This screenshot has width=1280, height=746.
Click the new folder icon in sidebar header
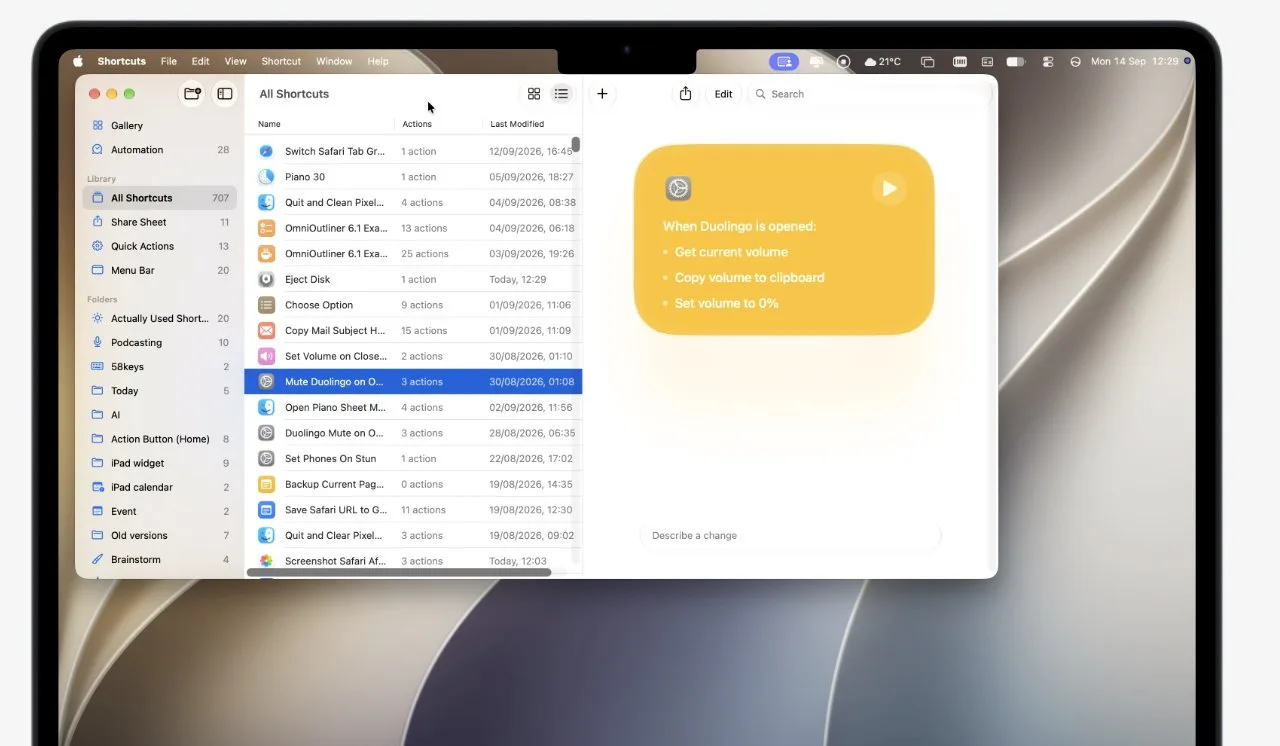pyautogui.click(x=192, y=94)
